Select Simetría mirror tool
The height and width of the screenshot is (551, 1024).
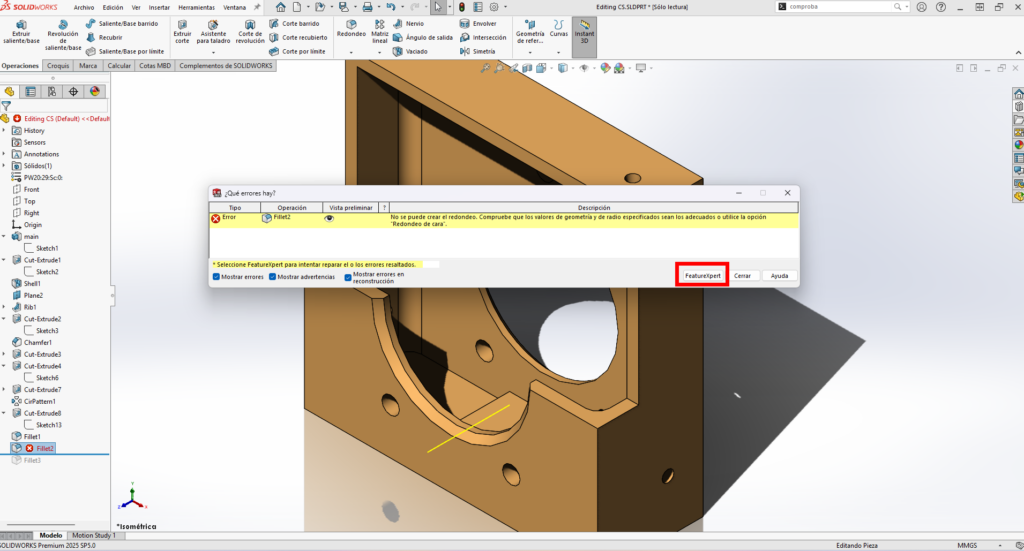[x=477, y=51]
